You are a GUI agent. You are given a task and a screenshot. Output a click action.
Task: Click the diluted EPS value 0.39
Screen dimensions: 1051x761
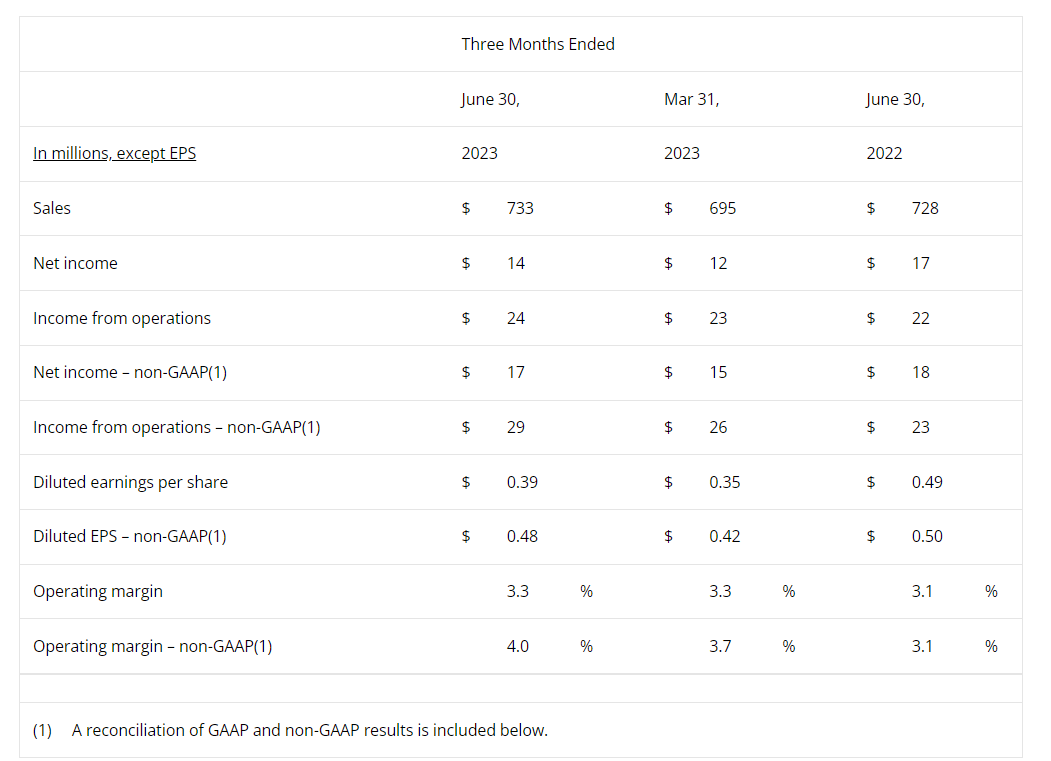coord(522,482)
